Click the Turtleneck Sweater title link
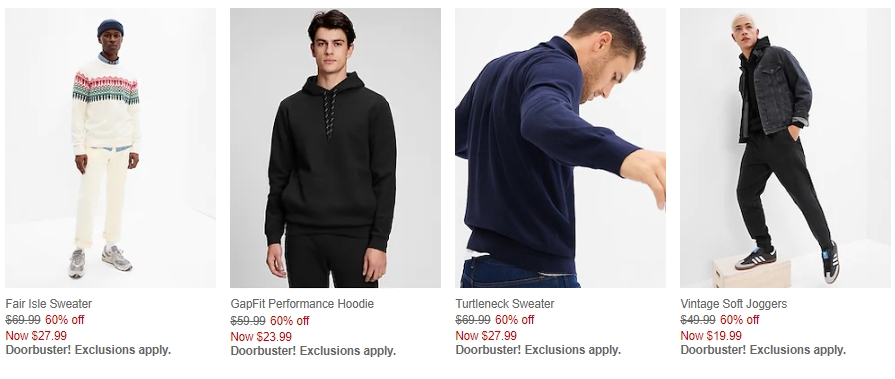 tap(505, 304)
